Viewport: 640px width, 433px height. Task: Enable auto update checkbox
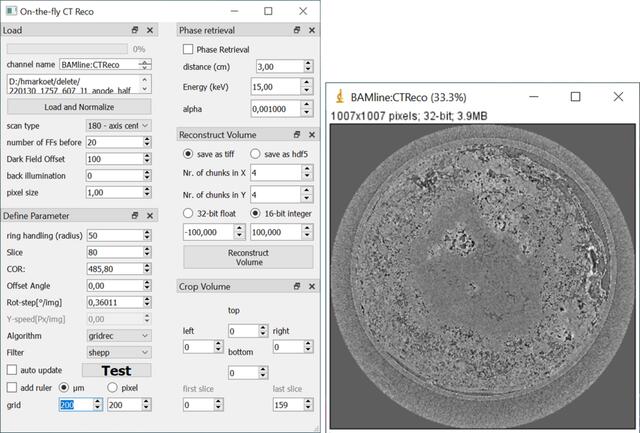click(x=12, y=370)
